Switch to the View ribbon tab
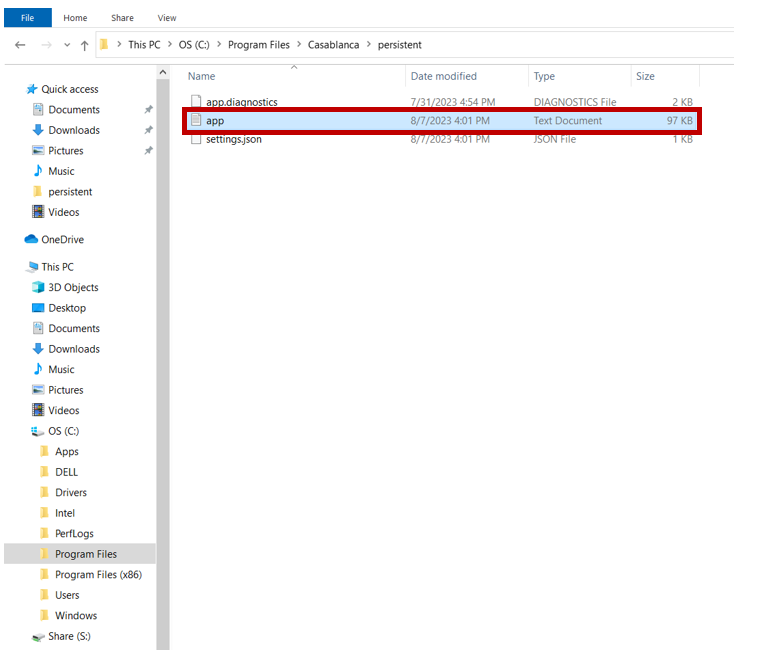The width and height of the screenshot is (776, 653). point(167,17)
